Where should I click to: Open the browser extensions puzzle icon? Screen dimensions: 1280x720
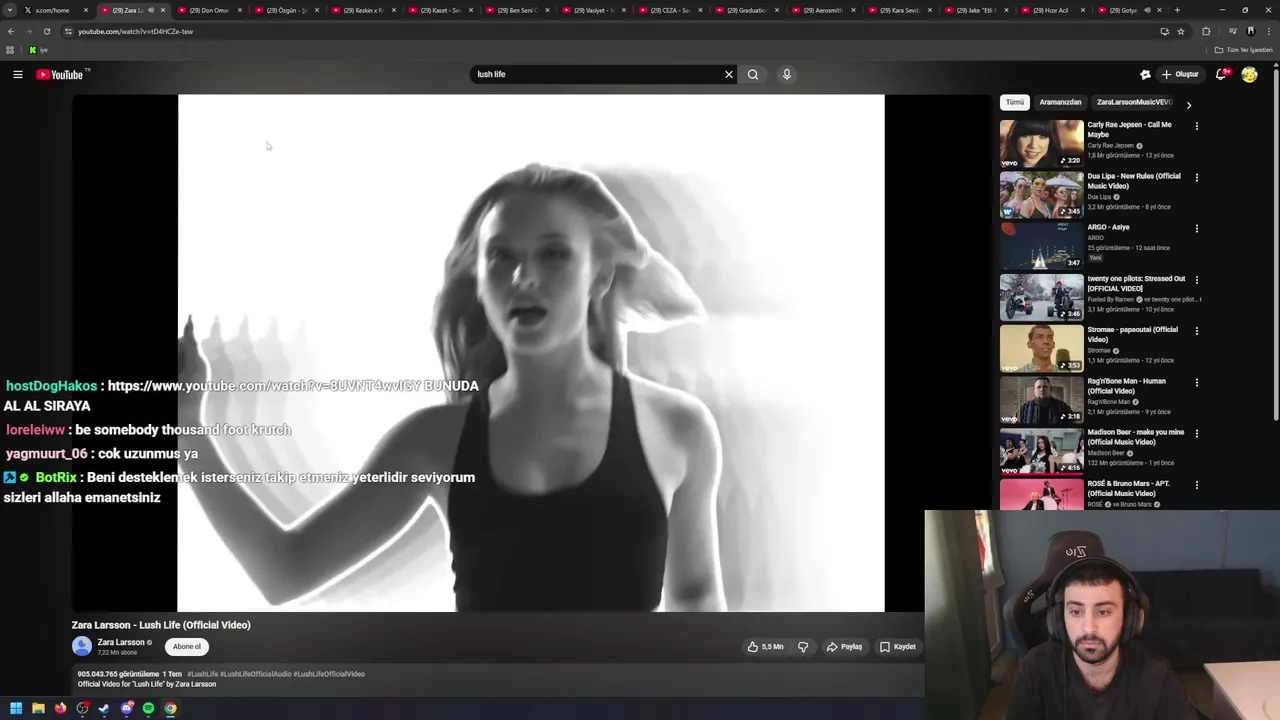coord(1206,31)
